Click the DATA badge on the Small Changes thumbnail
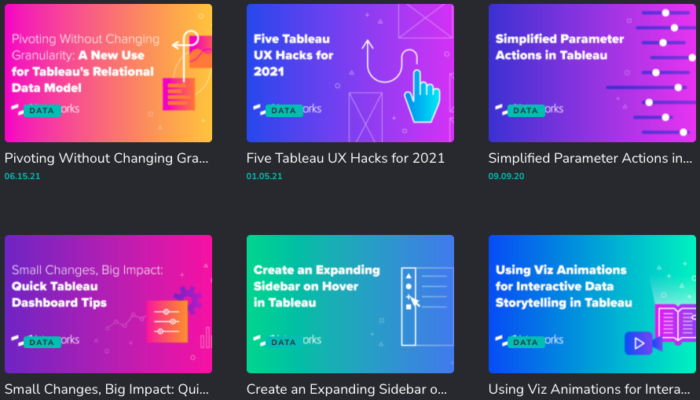The width and height of the screenshot is (700, 400). click(x=41, y=342)
